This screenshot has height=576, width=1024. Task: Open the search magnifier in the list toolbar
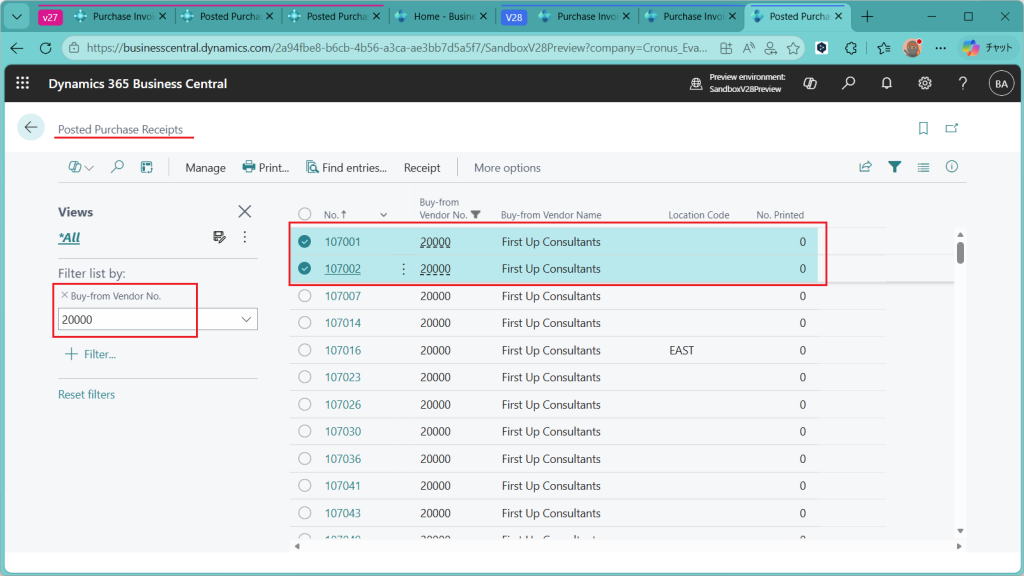(117, 168)
